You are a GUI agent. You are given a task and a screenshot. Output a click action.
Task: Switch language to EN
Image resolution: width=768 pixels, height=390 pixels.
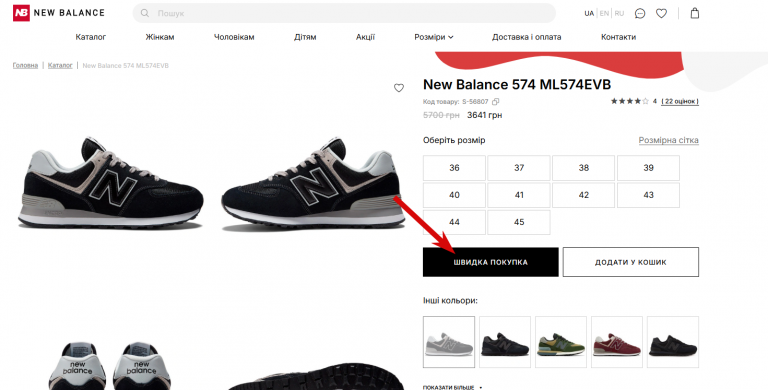[x=604, y=13]
